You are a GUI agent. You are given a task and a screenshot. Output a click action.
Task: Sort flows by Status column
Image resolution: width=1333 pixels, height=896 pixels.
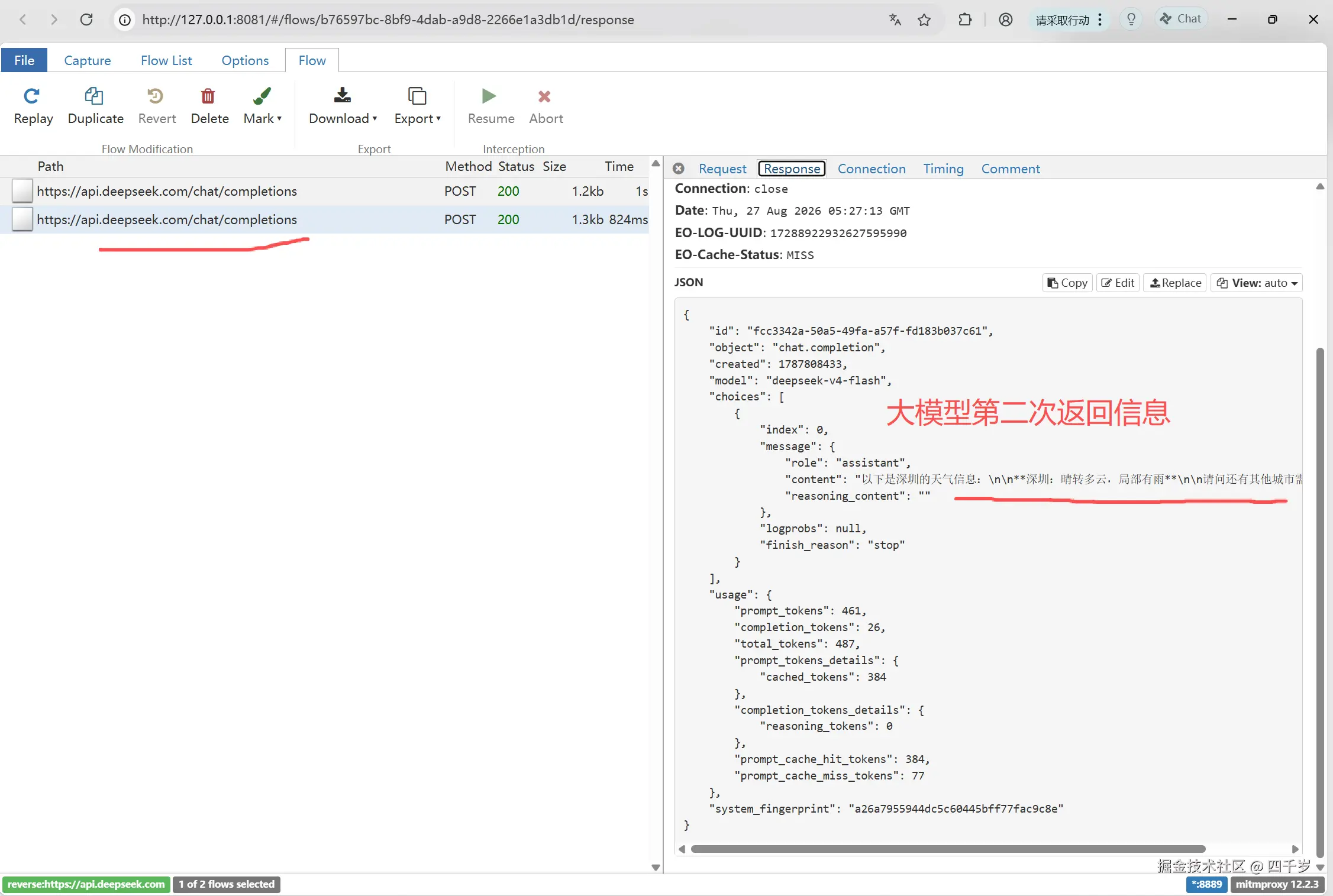click(516, 166)
